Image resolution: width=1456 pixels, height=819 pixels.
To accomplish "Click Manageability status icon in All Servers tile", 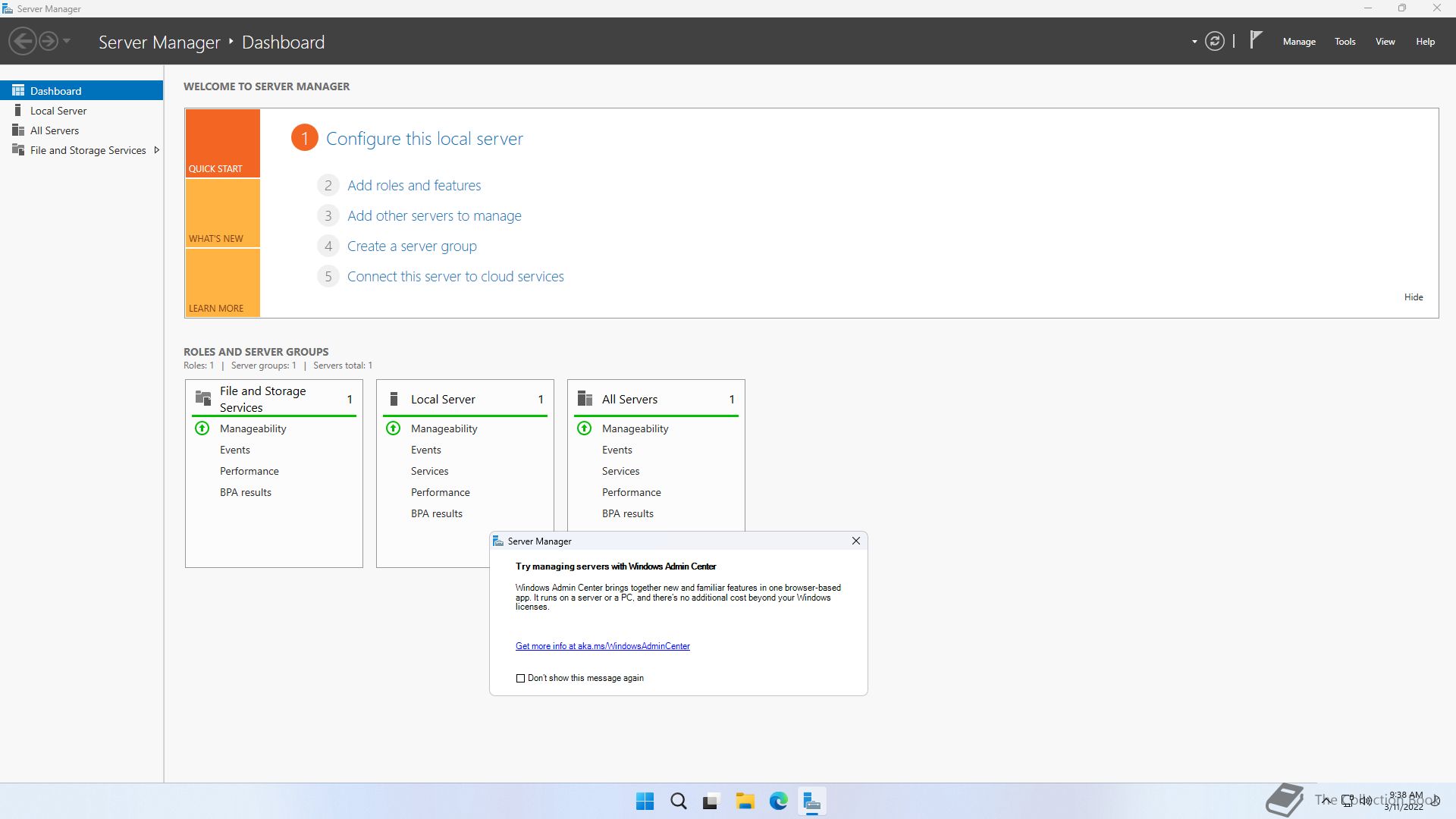I will tap(585, 428).
